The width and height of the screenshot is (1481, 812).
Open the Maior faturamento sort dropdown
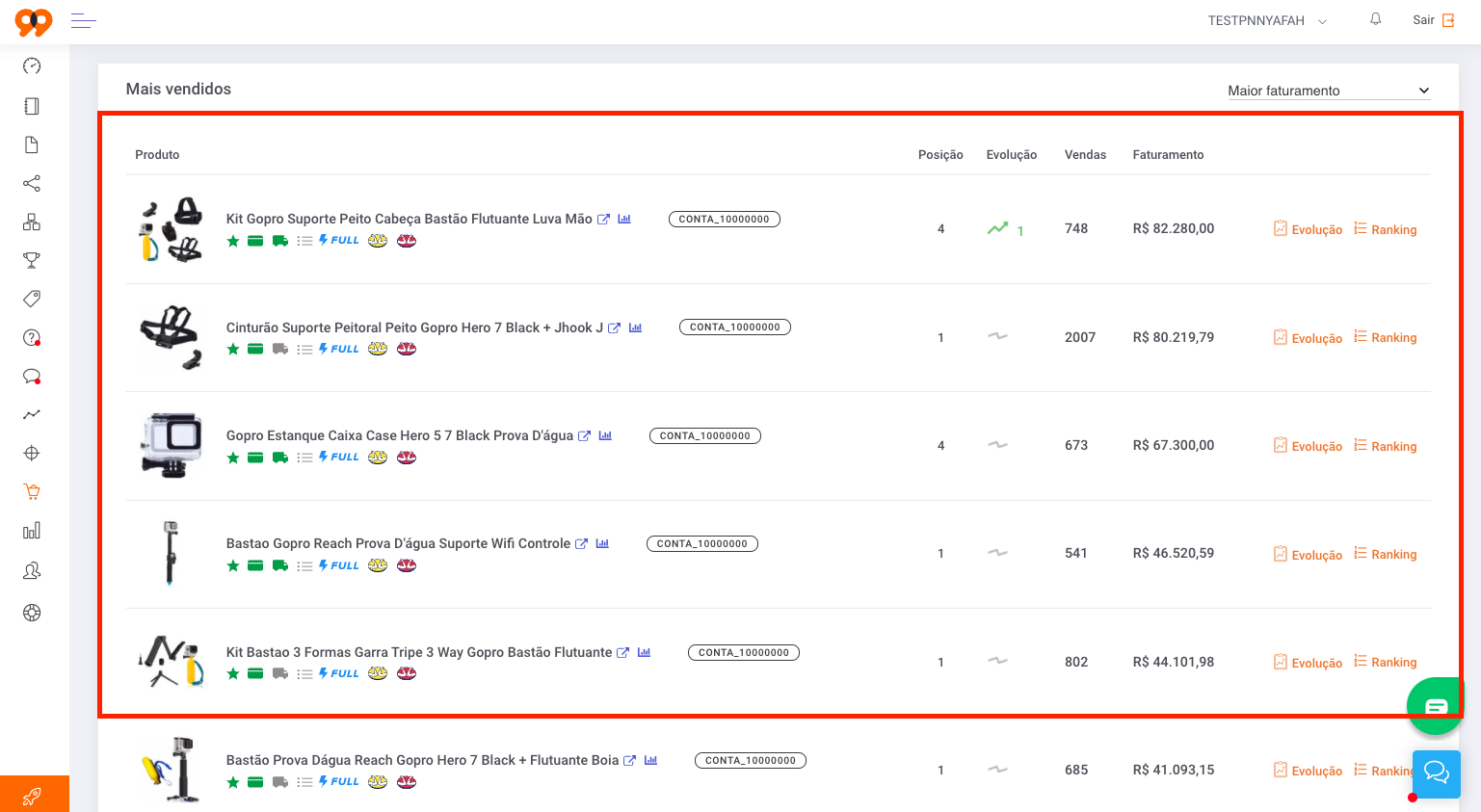1328,91
